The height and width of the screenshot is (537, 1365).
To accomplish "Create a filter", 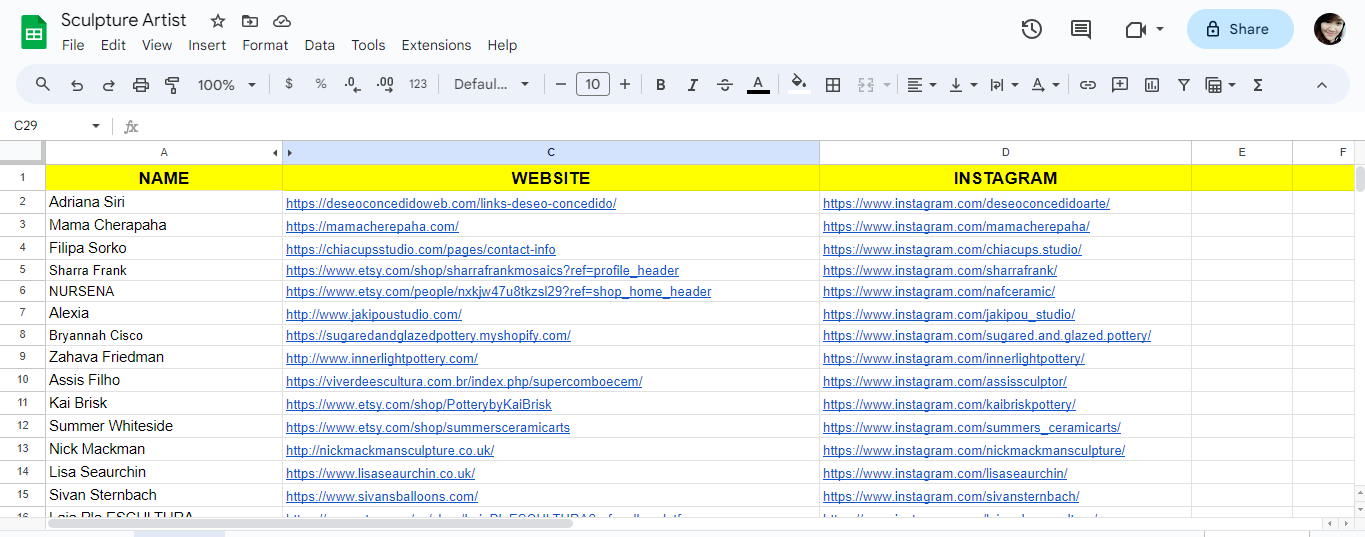I will coord(1184,85).
